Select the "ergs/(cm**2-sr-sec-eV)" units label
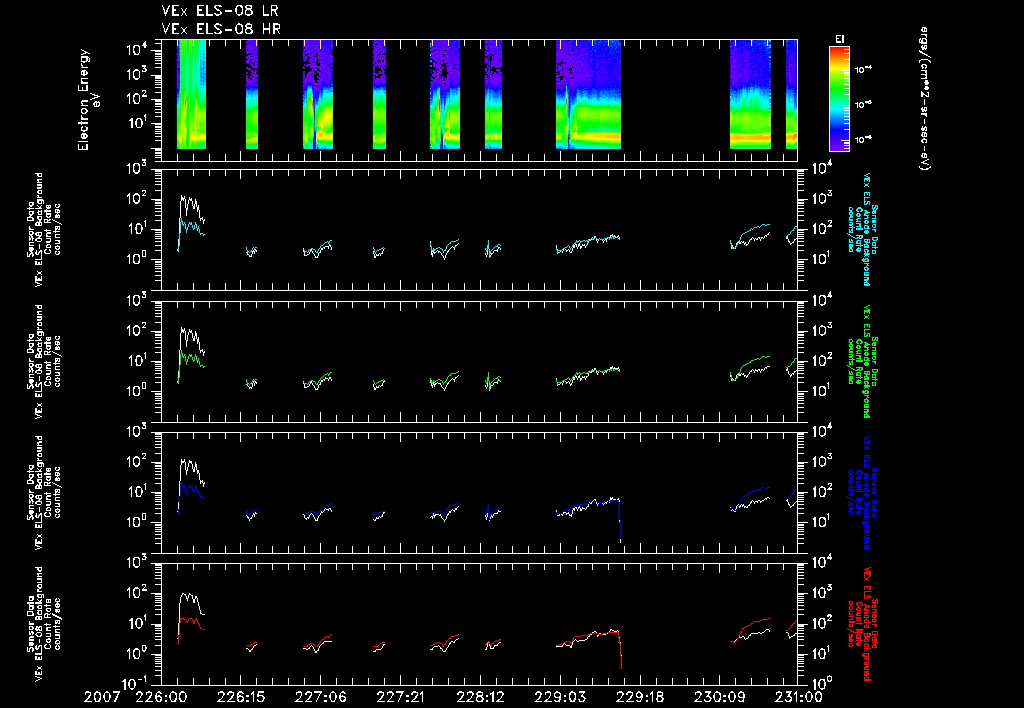The image size is (1024, 708). (x=924, y=98)
